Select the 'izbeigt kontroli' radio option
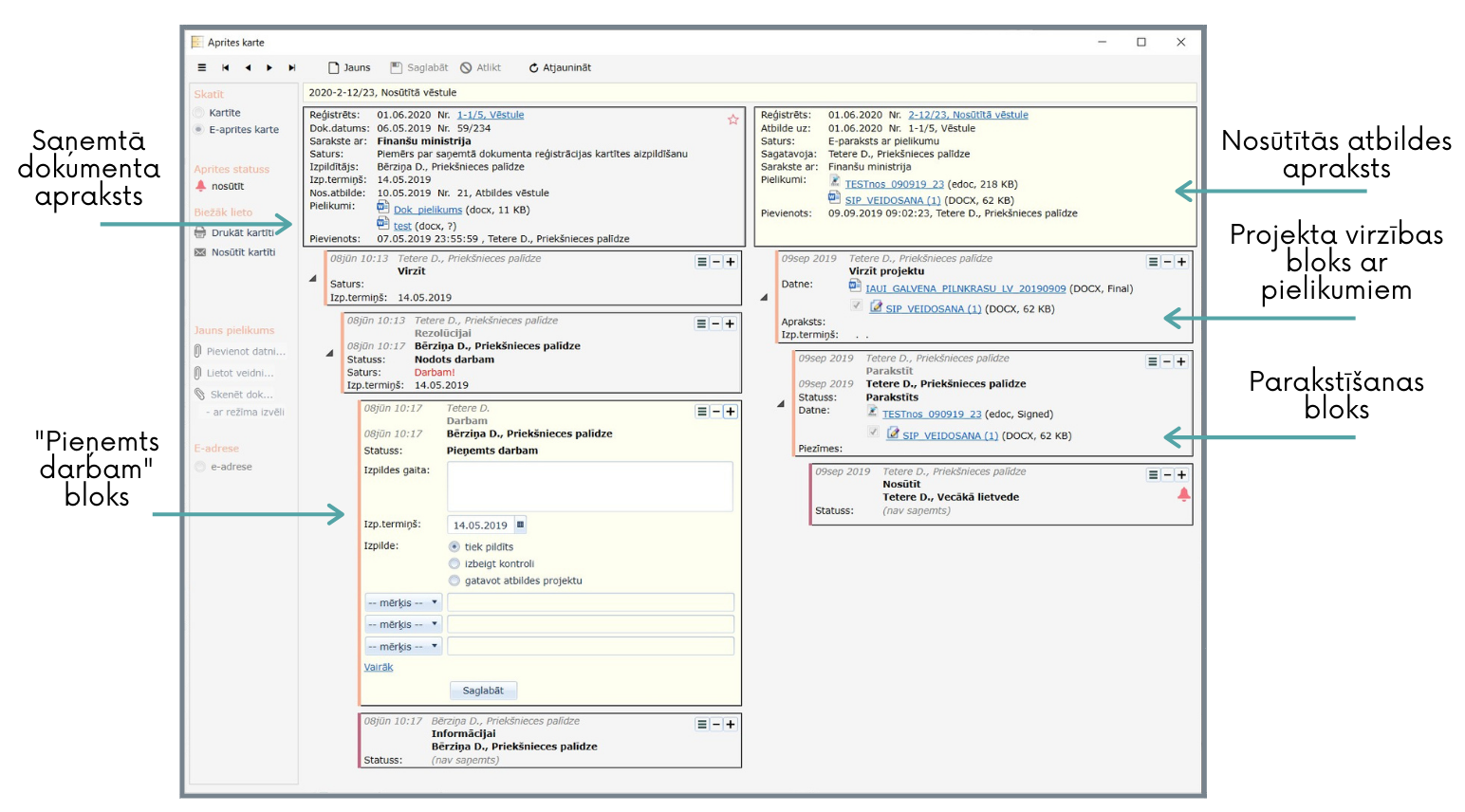Viewport: 1465px width, 812px height. click(454, 563)
